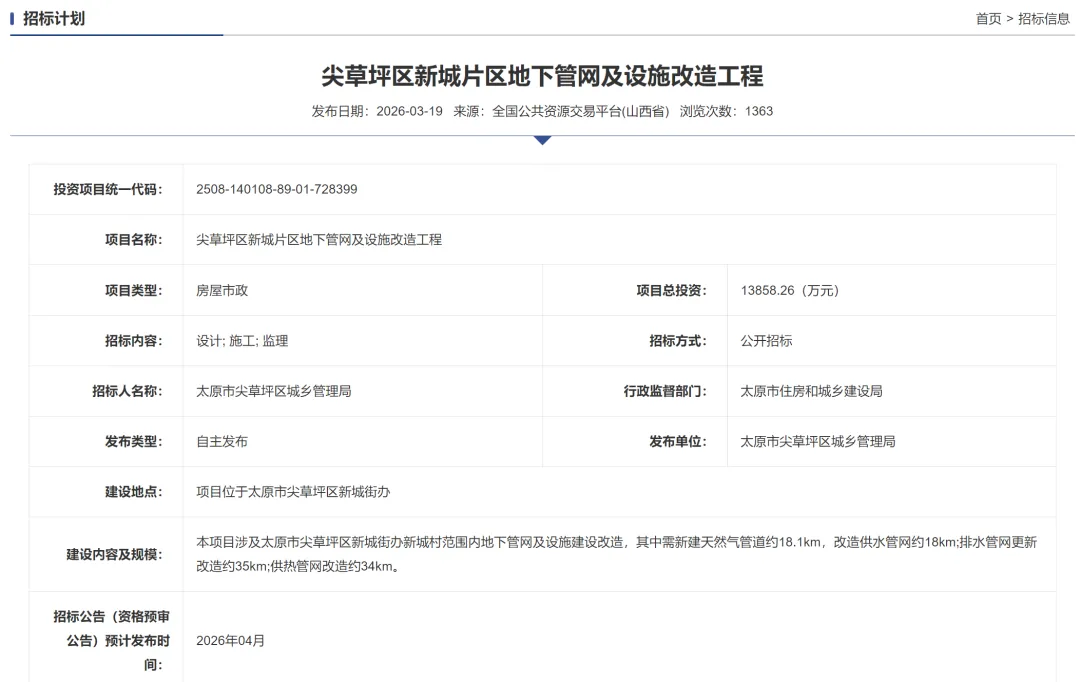1080x682 pixels.
Task: Click the 设计; 施工; 监理 value
Action: pos(242,341)
